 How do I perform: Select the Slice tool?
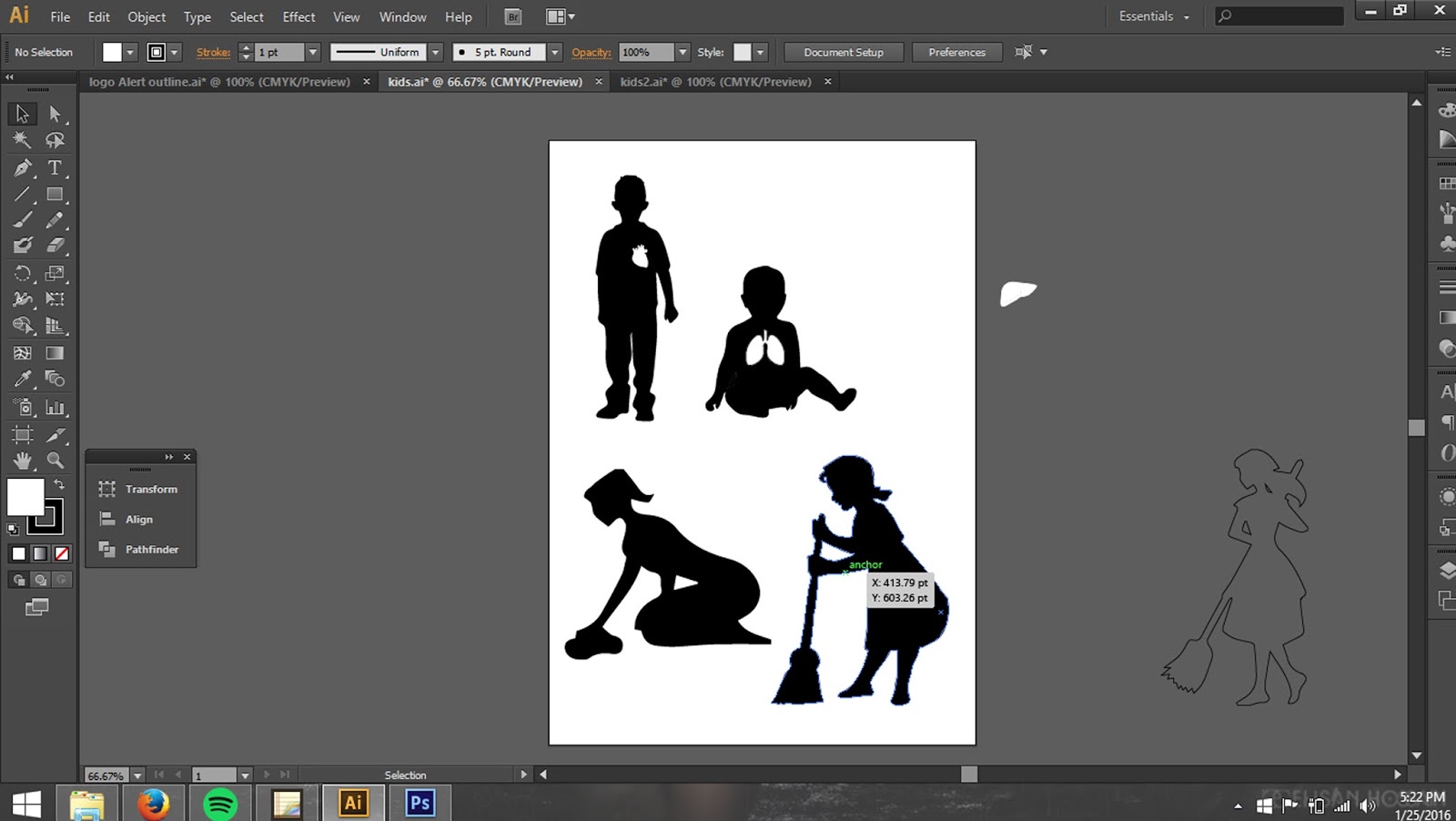click(x=56, y=434)
